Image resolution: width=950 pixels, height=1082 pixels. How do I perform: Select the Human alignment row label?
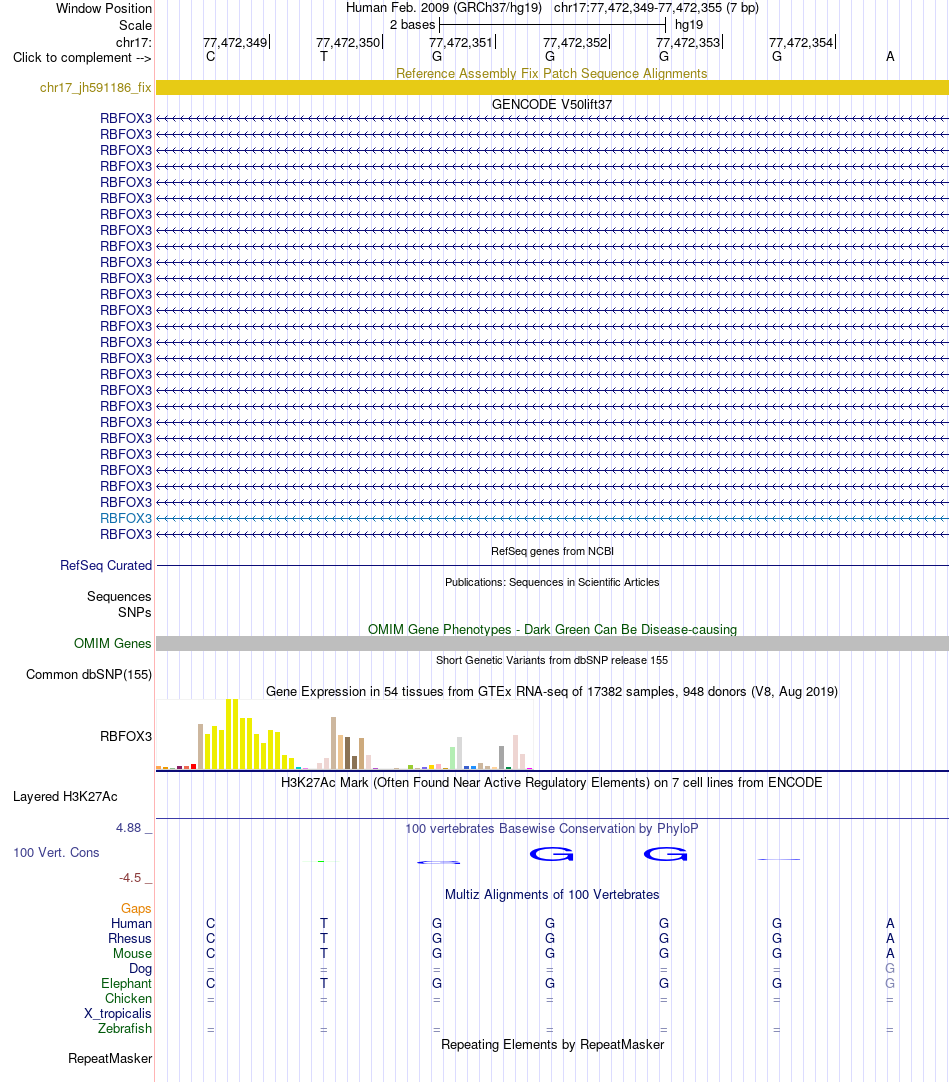131,924
